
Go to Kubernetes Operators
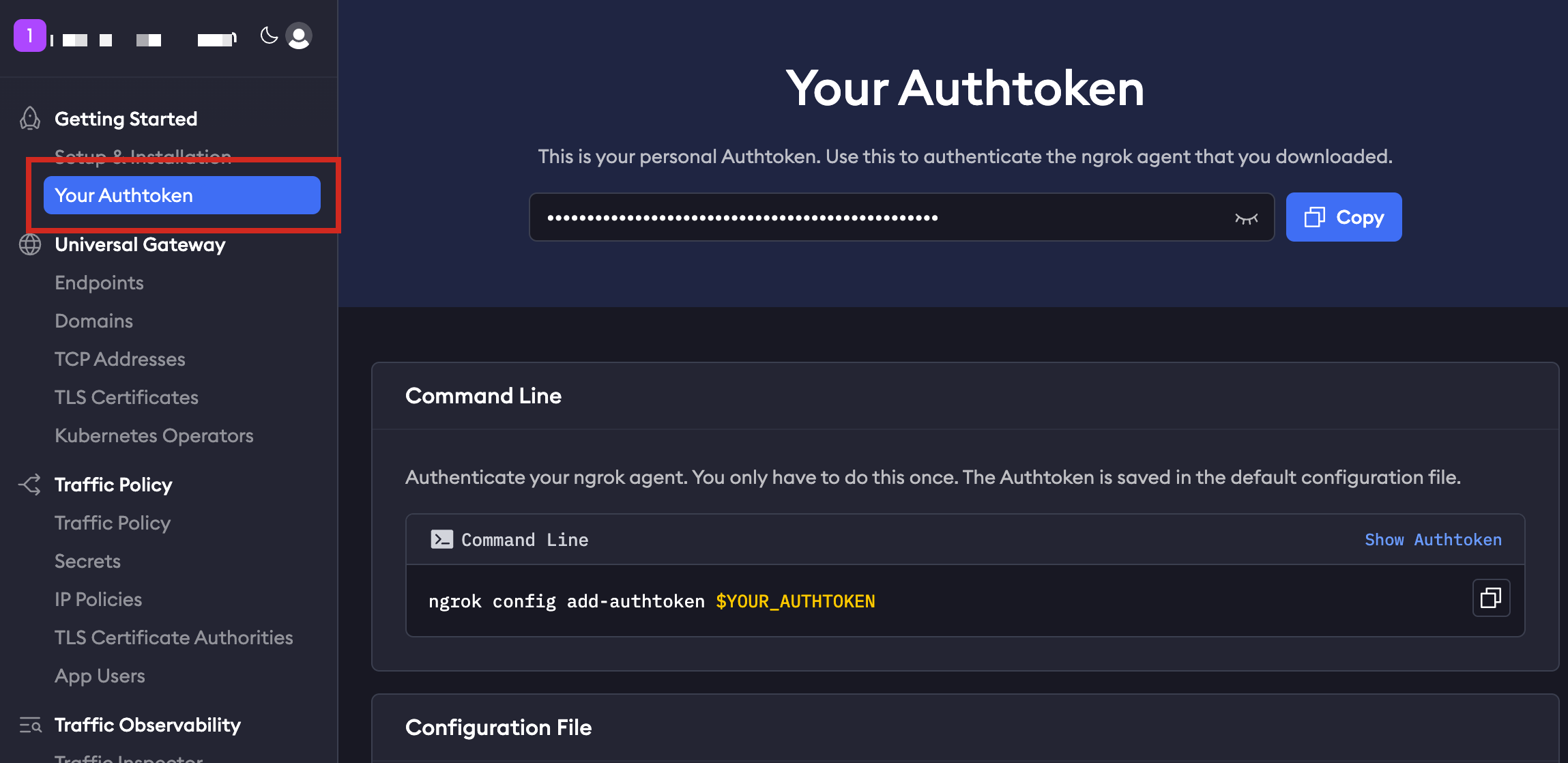click(x=154, y=435)
